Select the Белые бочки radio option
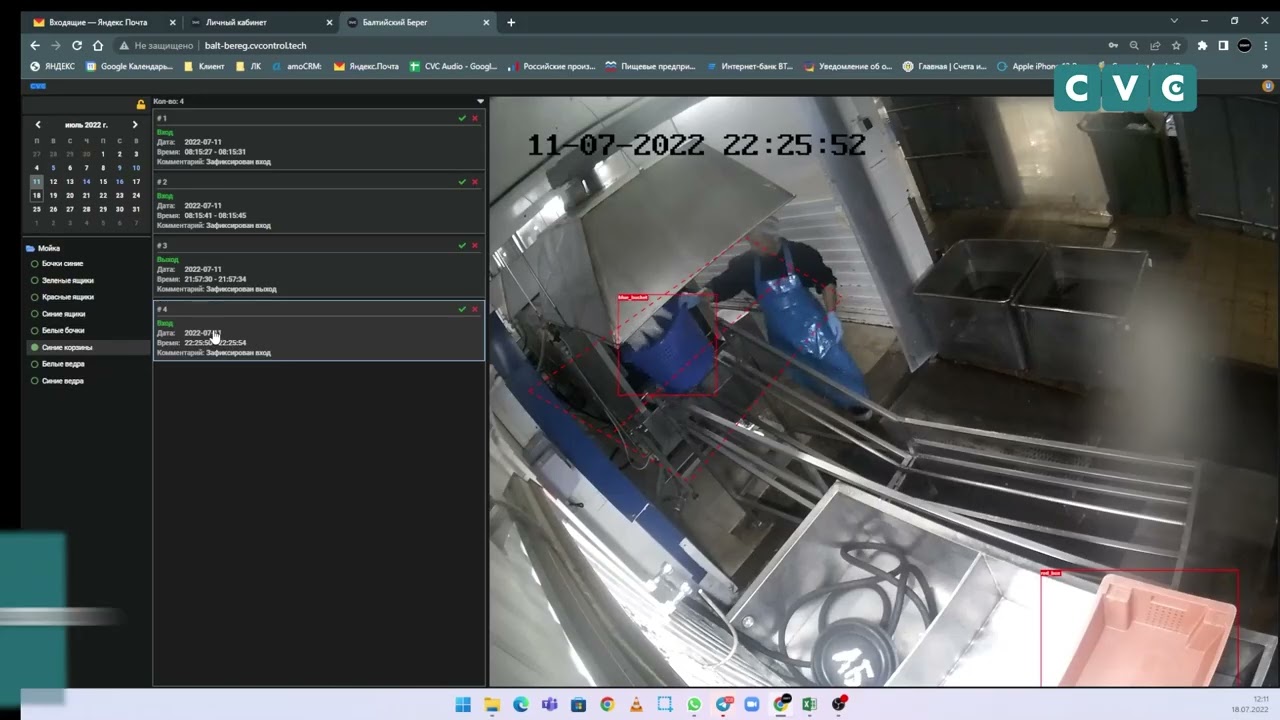This screenshot has width=1280, height=720. pos(35,330)
